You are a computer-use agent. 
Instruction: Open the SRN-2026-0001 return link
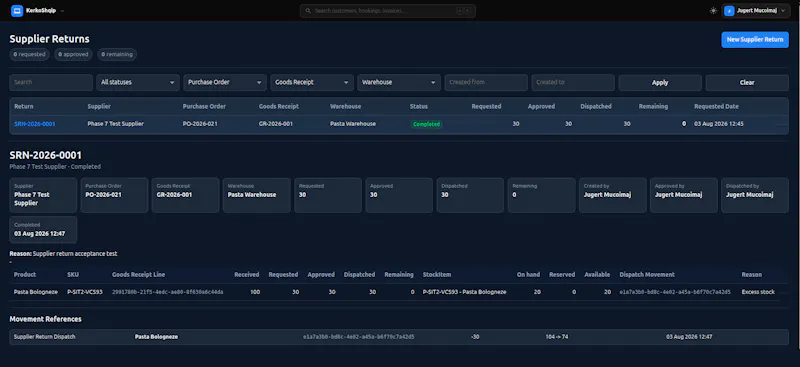coord(35,124)
